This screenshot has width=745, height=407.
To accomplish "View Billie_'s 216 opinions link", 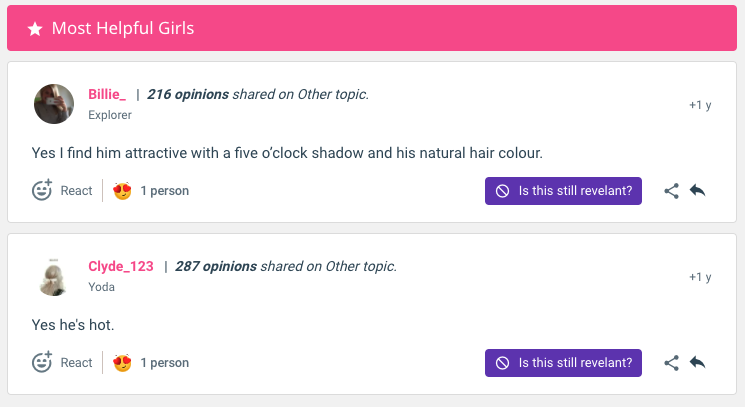I will click(188, 94).
